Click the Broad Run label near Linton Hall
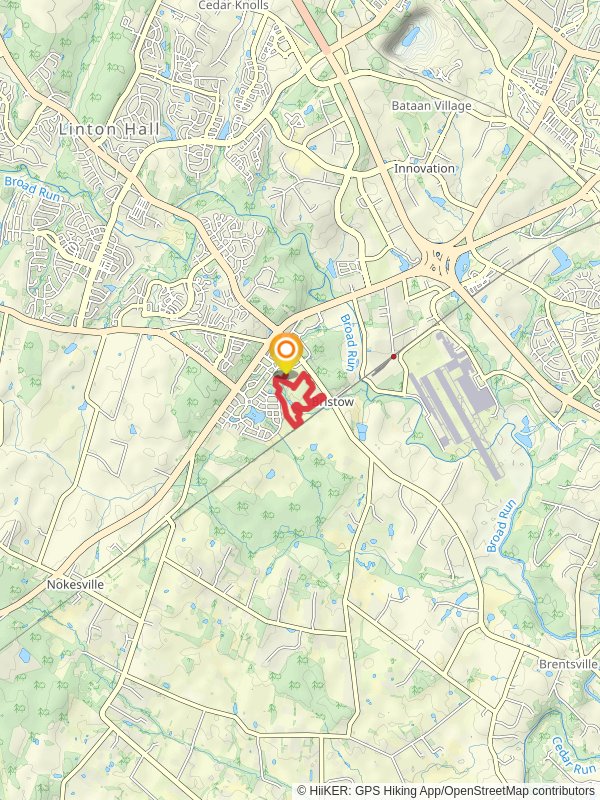This screenshot has width=600, height=800. coord(32,189)
